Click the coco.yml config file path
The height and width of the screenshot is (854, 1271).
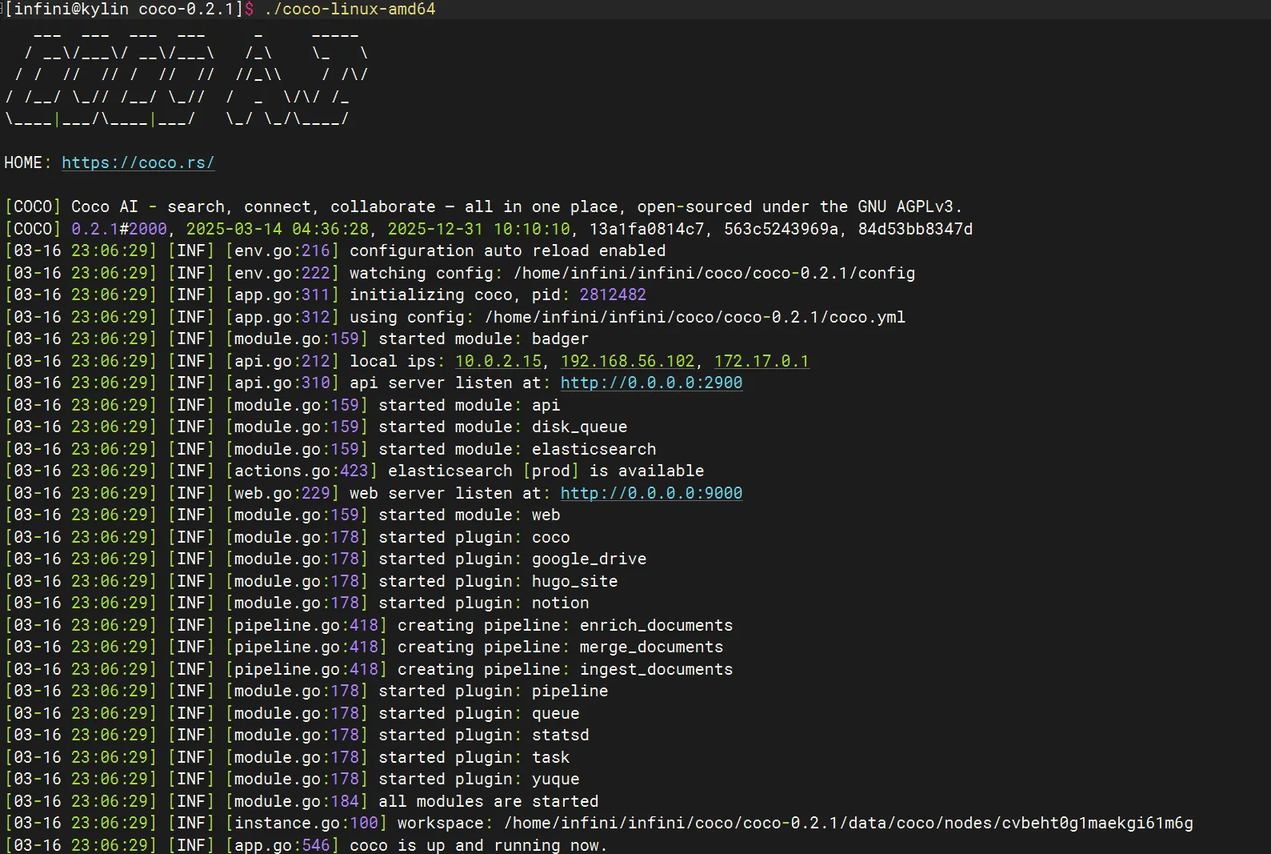[695, 317]
